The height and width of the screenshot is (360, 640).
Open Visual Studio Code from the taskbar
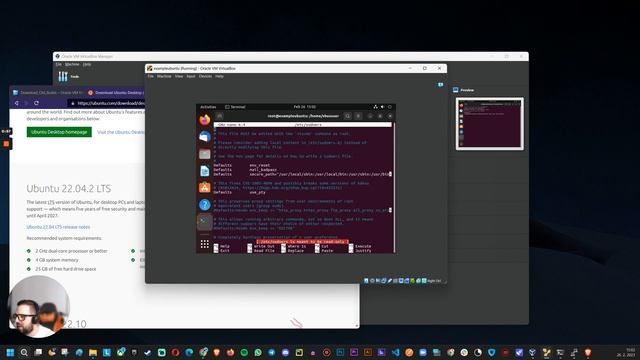(x=396, y=352)
